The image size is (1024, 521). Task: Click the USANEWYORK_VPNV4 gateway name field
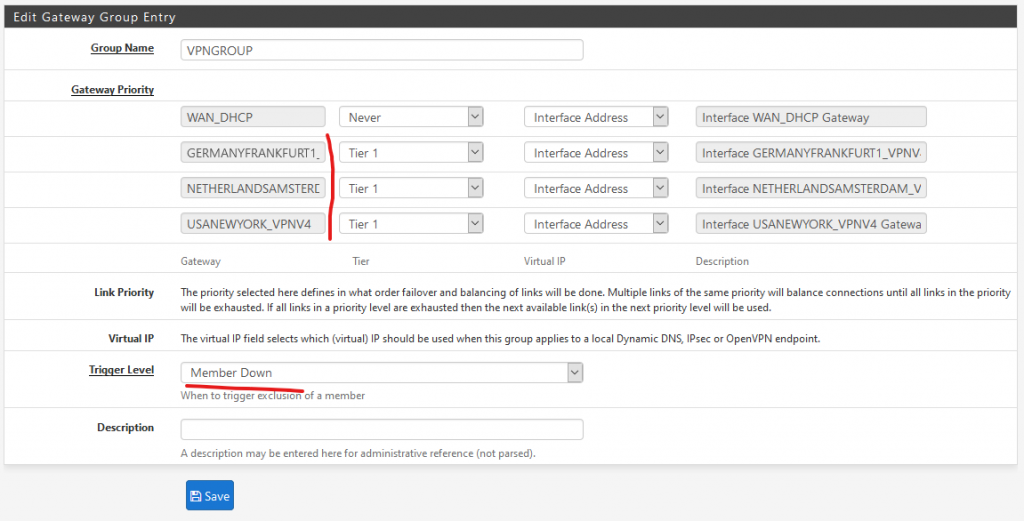tap(253, 224)
